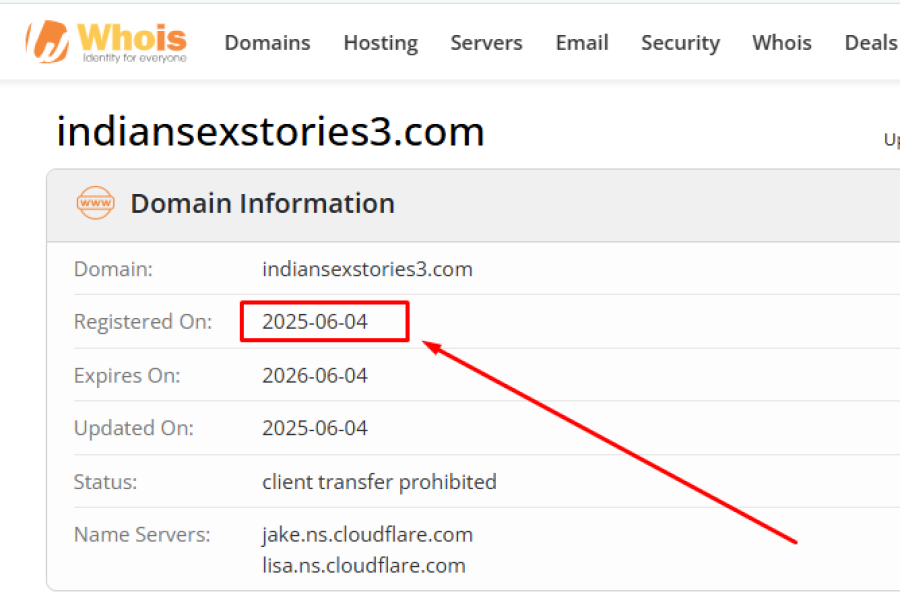Open the Whois menu item

(x=782, y=43)
